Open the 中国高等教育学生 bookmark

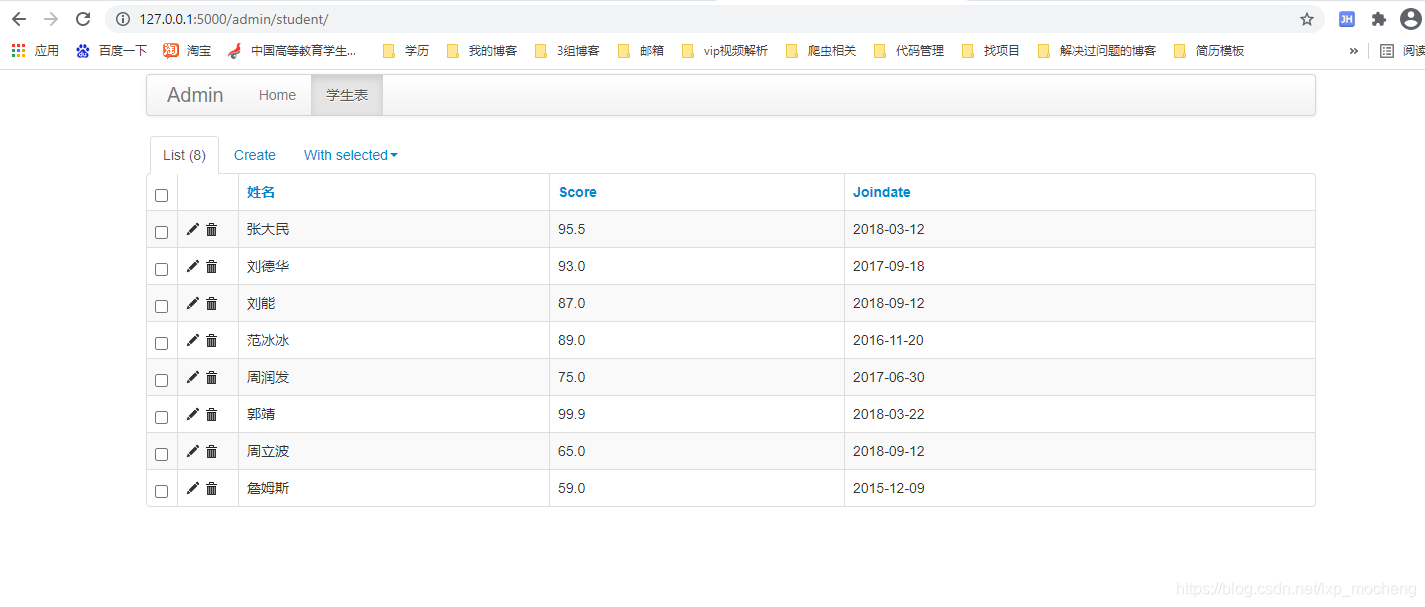click(x=292, y=50)
